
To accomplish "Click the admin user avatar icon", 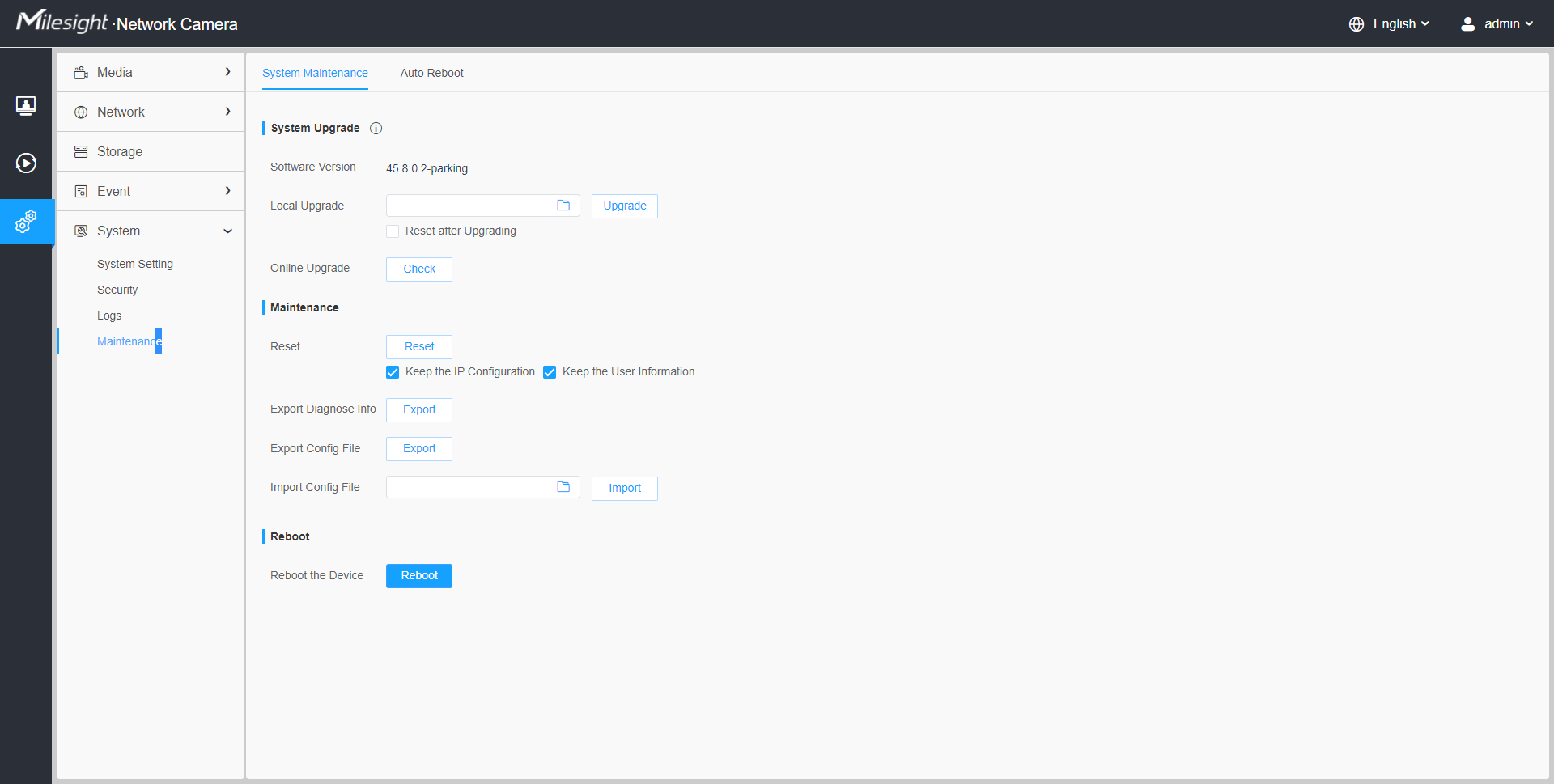I will 1467,24.
